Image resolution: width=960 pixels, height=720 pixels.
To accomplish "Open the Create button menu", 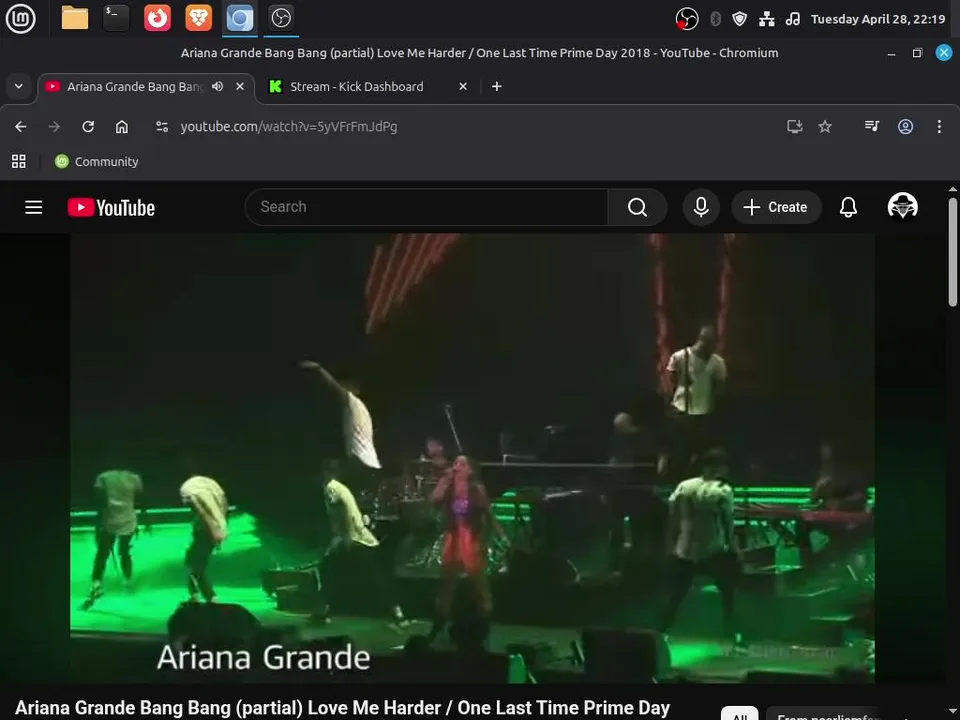I will click(x=776, y=207).
